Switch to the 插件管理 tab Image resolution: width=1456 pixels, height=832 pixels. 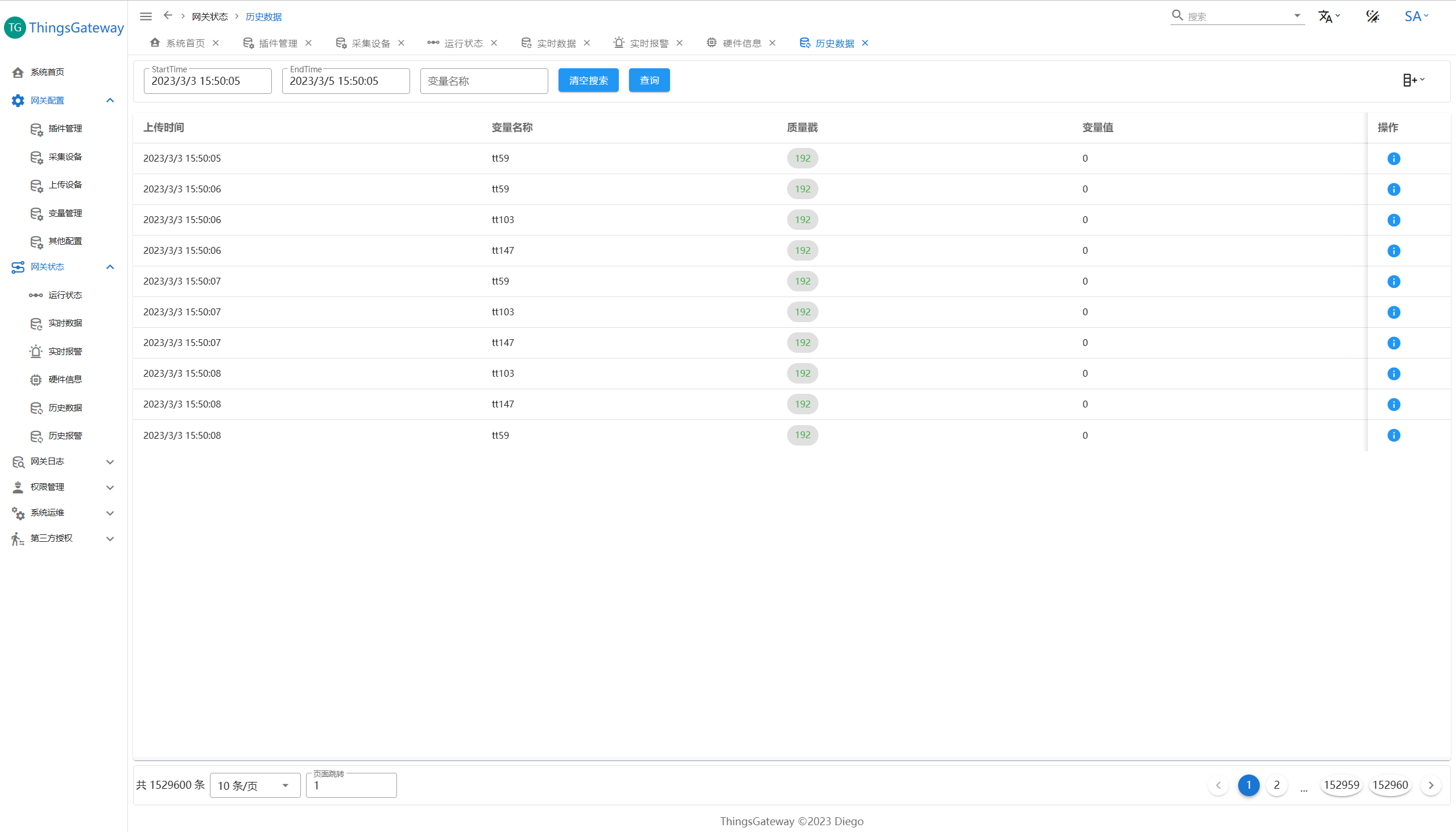278,43
